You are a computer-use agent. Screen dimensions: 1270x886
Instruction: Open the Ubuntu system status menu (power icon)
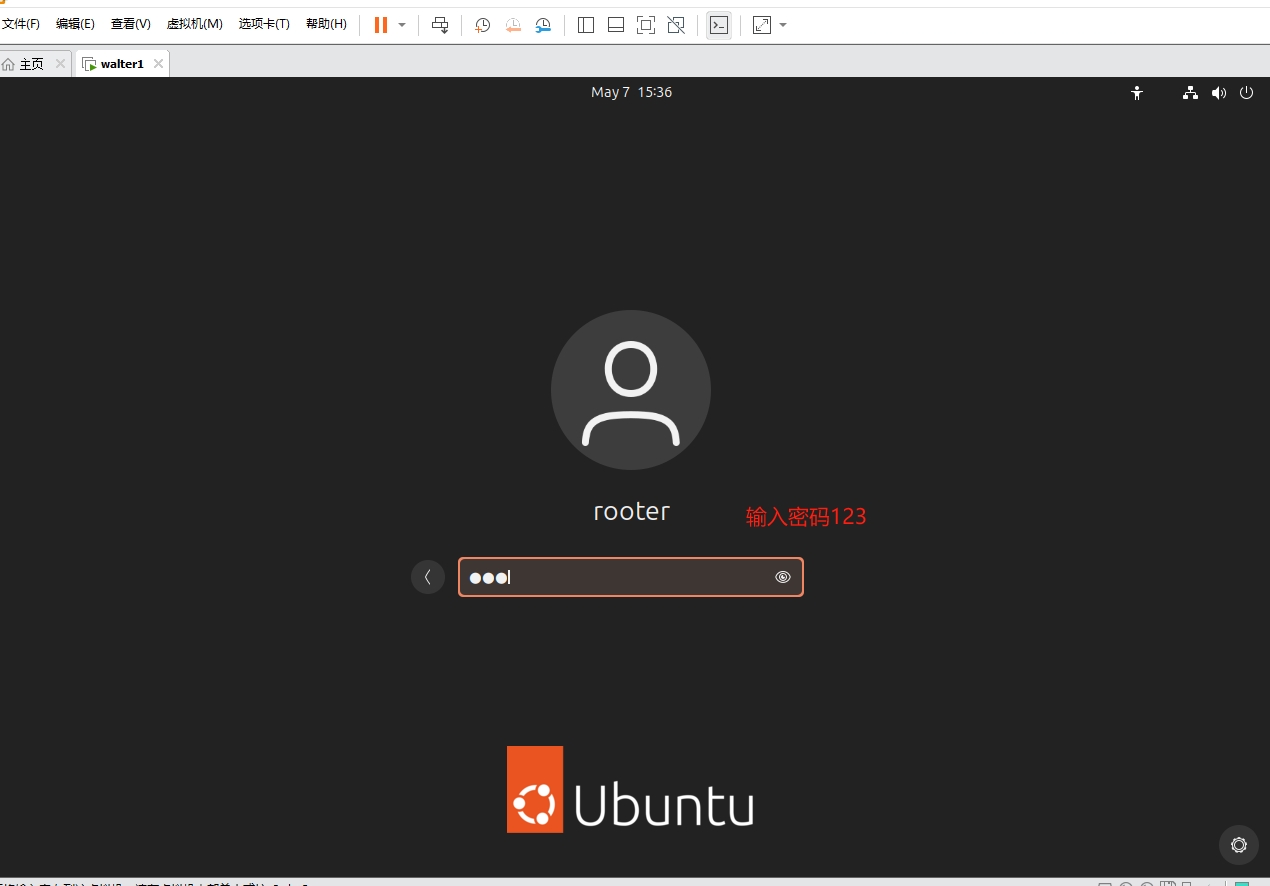tap(1246, 93)
